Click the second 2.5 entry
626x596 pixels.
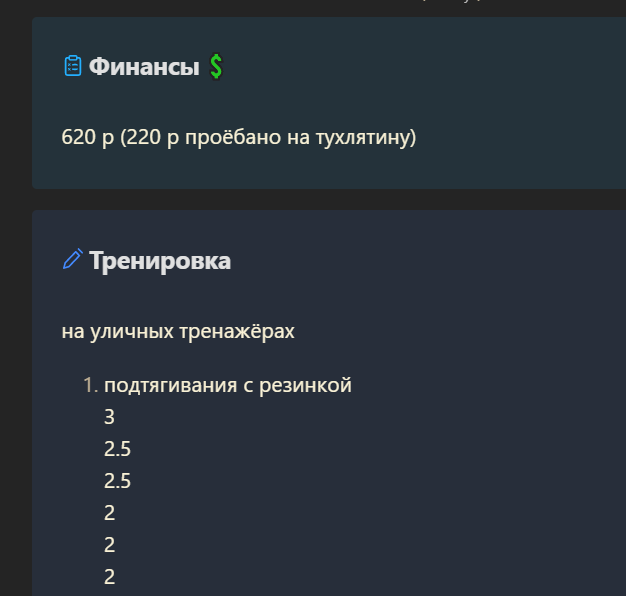(117, 481)
